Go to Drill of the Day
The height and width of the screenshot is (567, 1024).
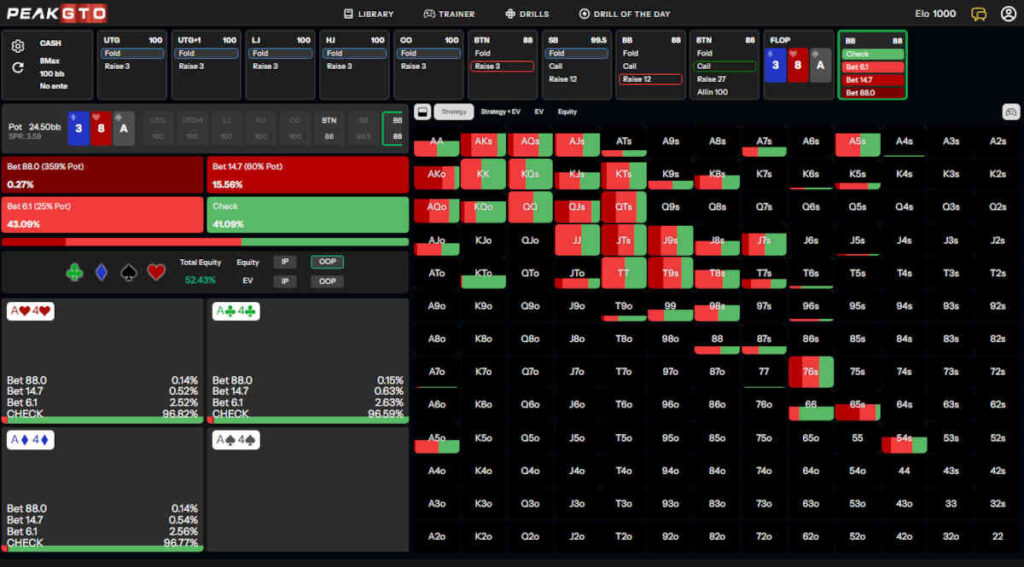pyautogui.click(x=624, y=14)
